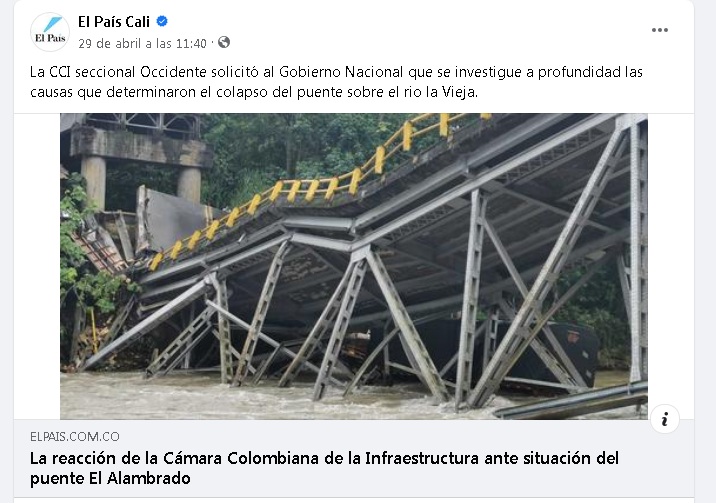Click the globe public-audience icon

[224, 42]
